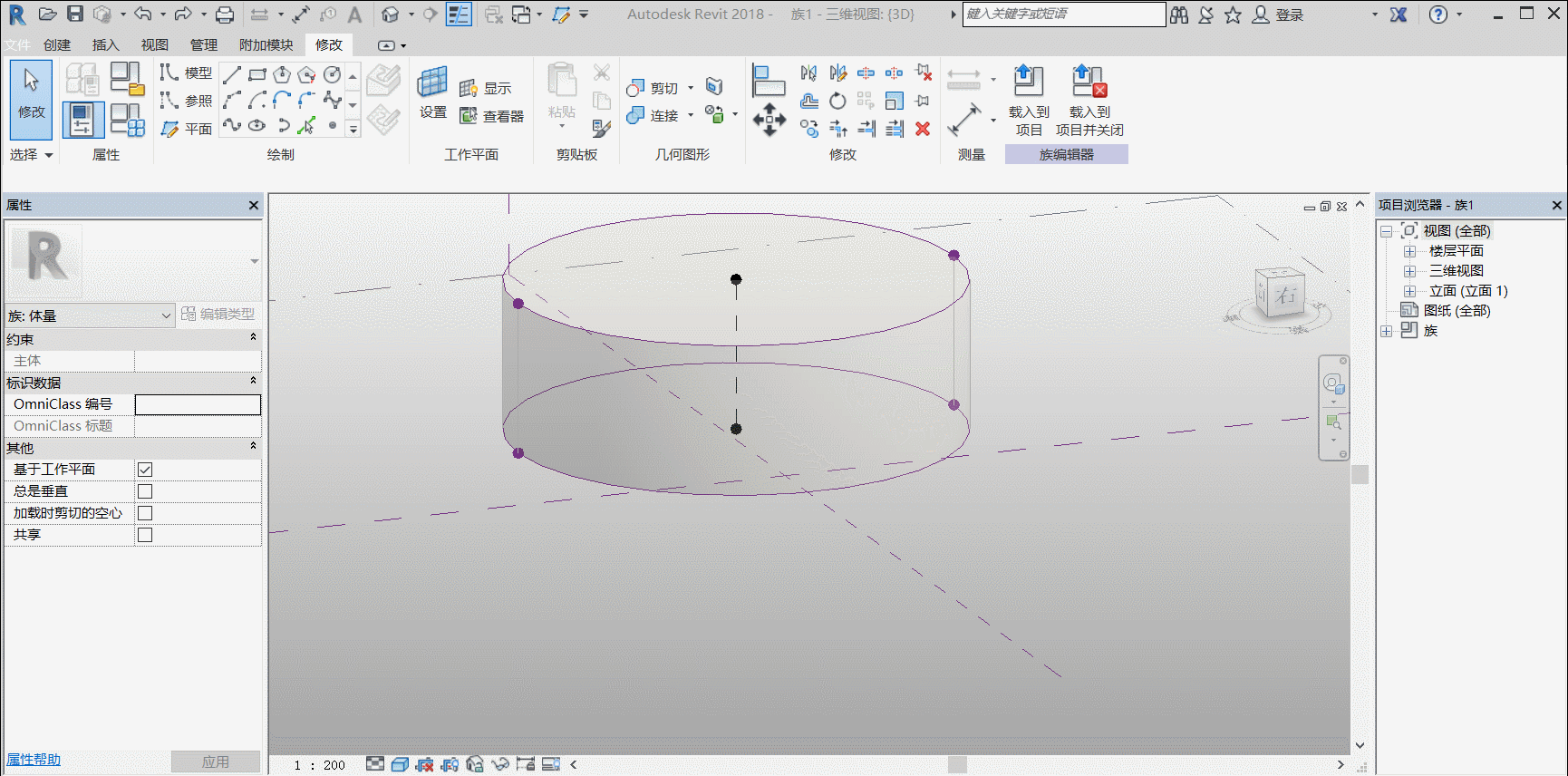Uncheck the 基于工作平面 checkbox
This screenshot has width=1568, height=776.
coord(145,470)
